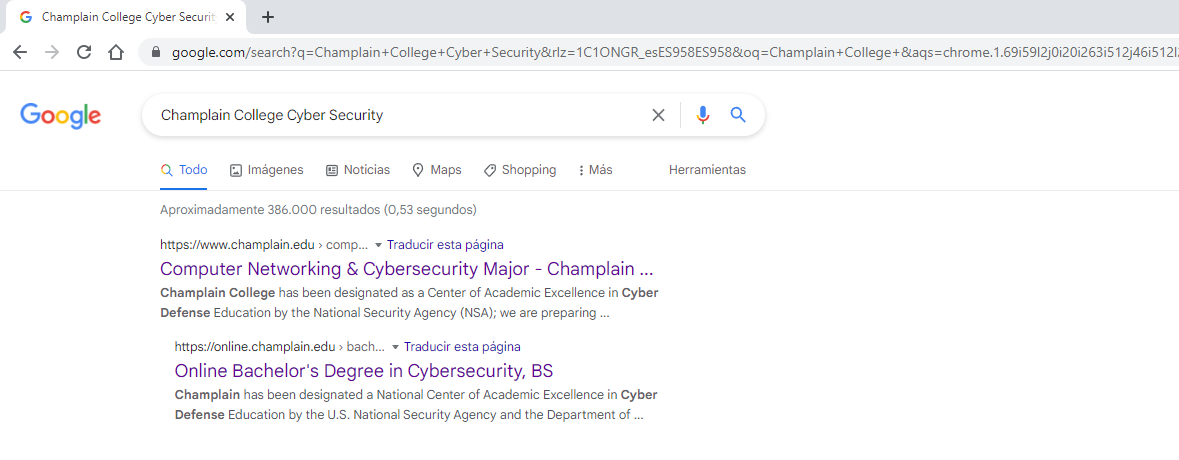This screenshot has height=460, width=1179.
Task: Open the Más search filter menu
Action: coord(595,170)
